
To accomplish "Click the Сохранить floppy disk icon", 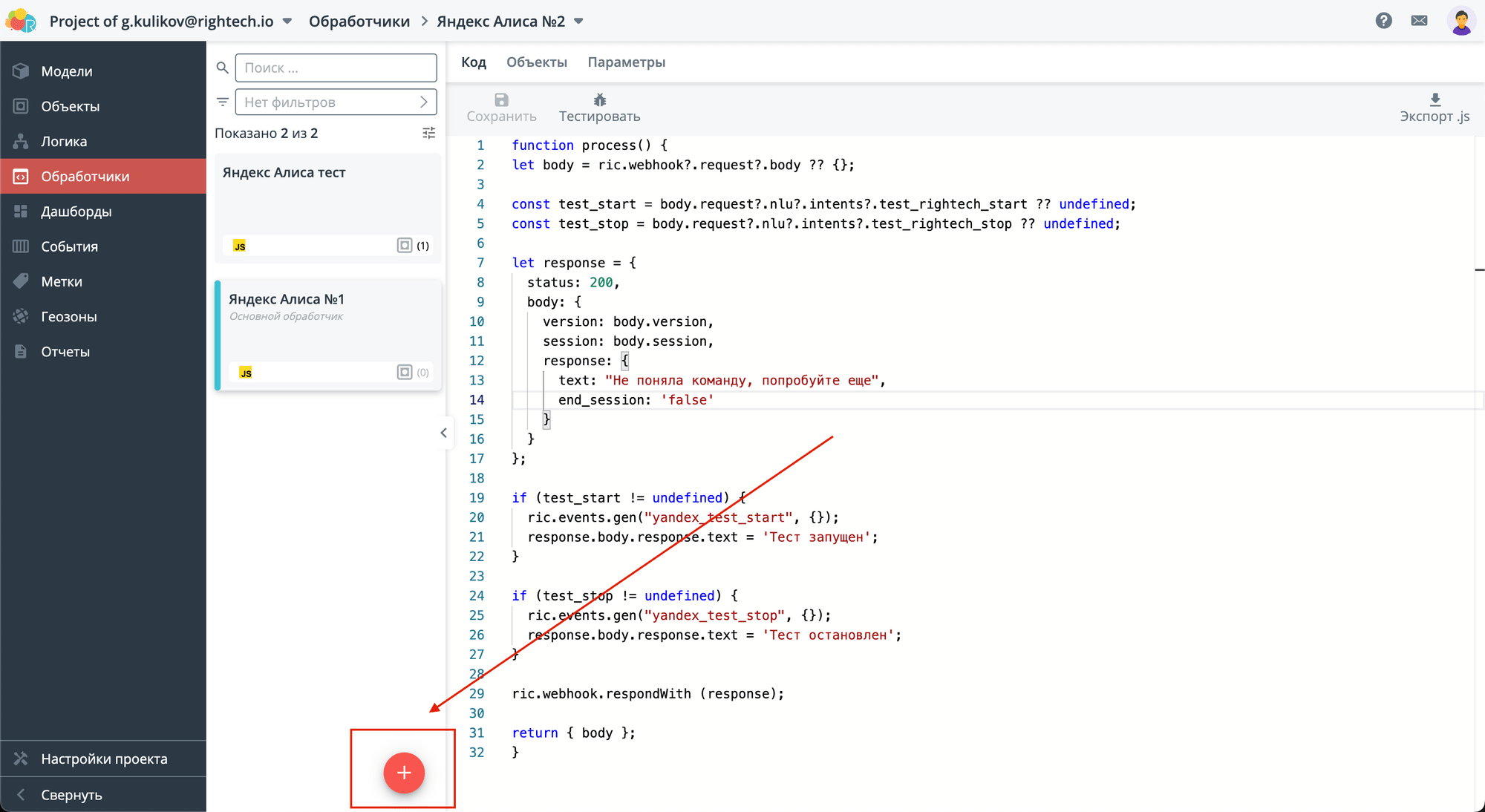I will [x=501, y=99].
